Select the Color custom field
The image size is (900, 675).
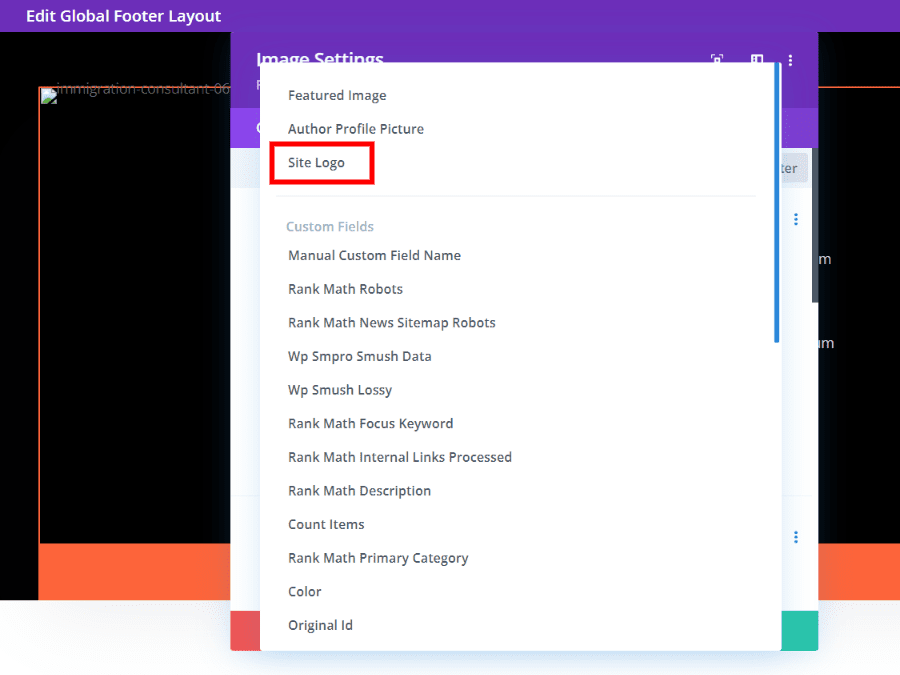tap(304, 591)
